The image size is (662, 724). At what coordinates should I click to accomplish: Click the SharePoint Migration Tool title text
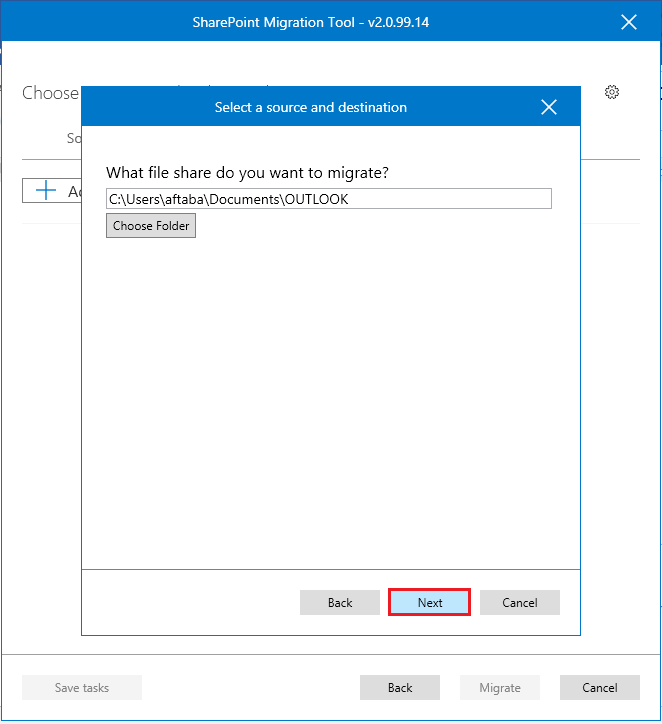tap(311, 22)
